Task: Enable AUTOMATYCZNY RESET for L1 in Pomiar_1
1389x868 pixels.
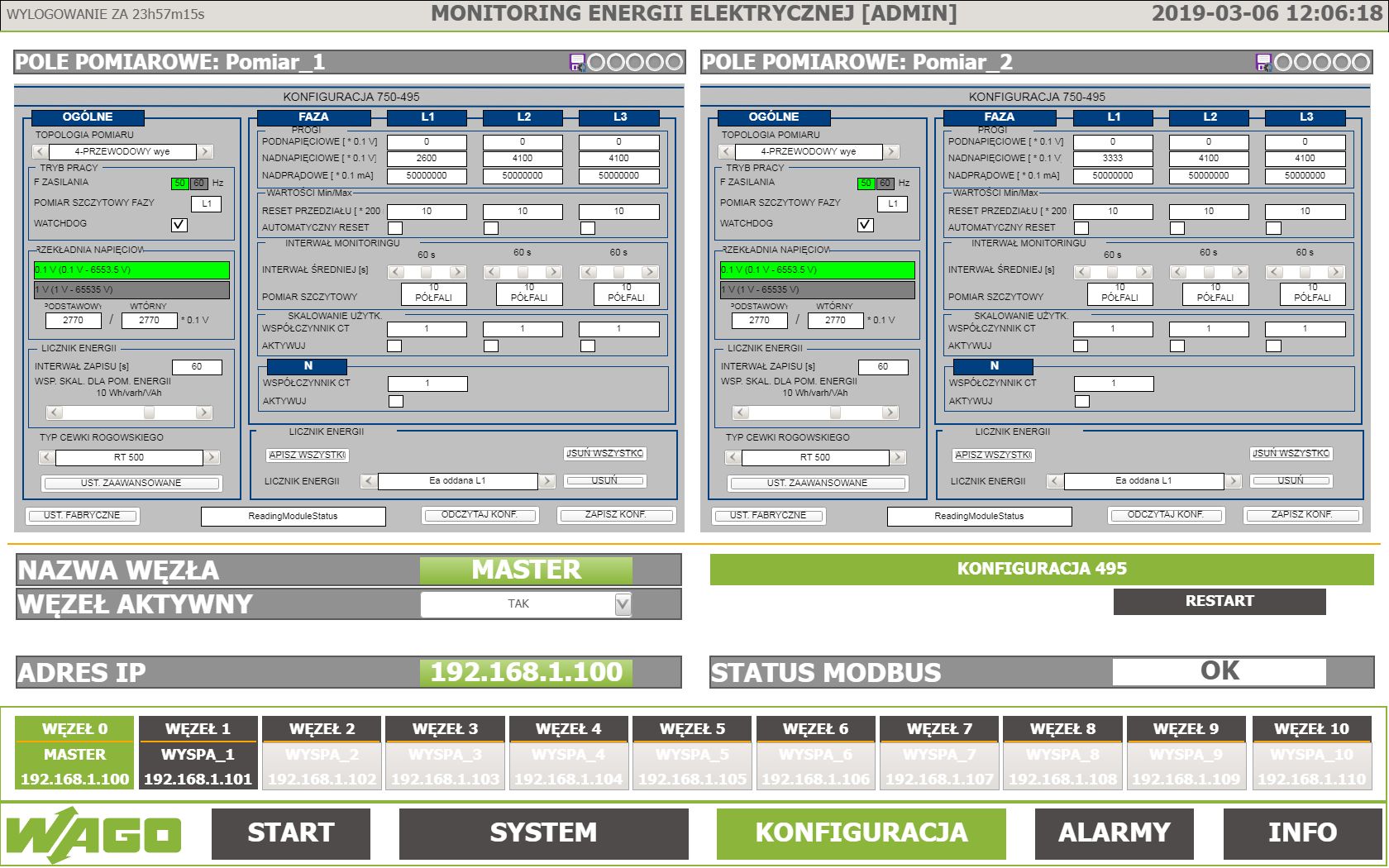Action: (395, 227)
